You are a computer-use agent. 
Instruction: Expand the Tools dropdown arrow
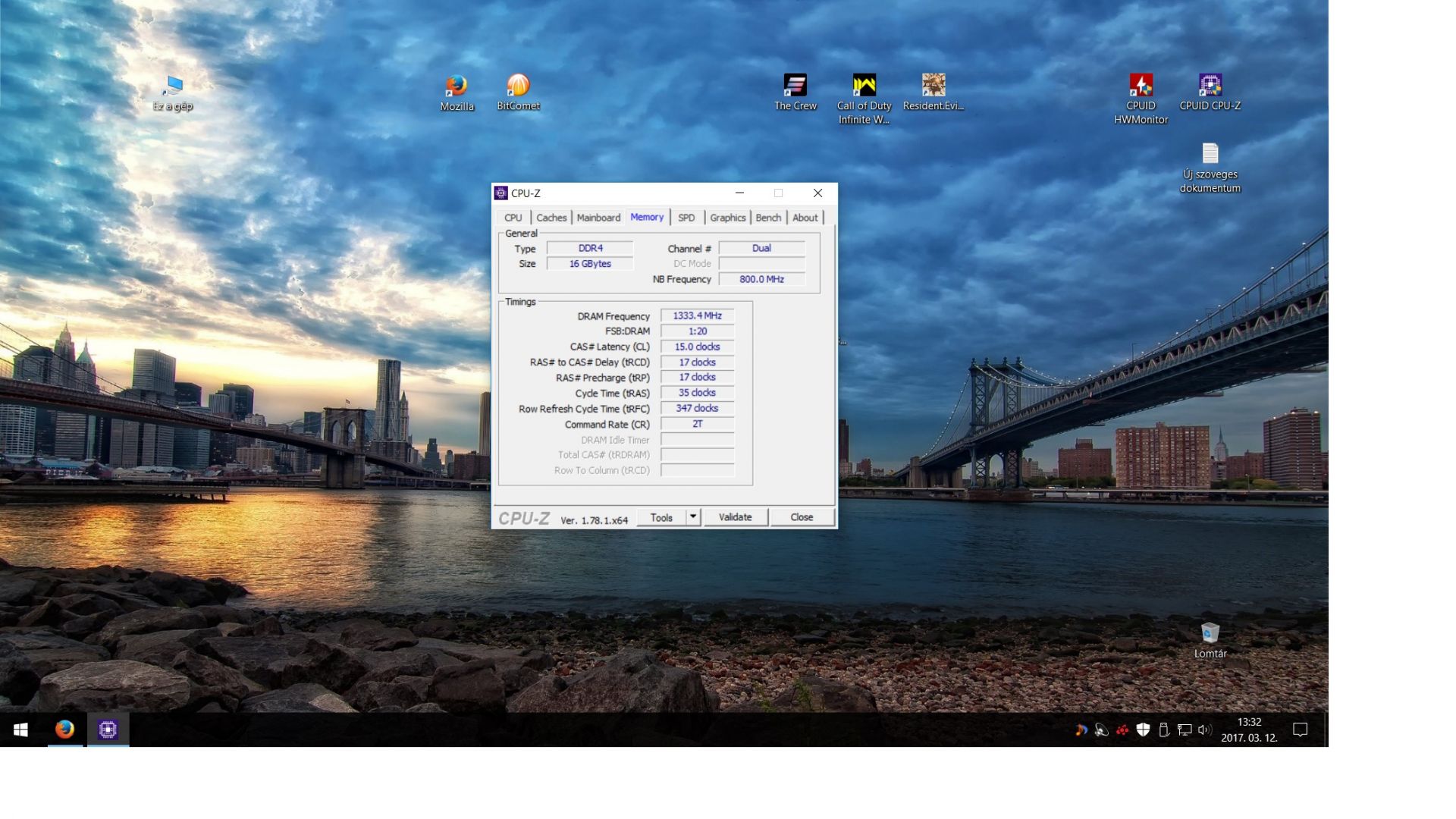pos(692,517)
